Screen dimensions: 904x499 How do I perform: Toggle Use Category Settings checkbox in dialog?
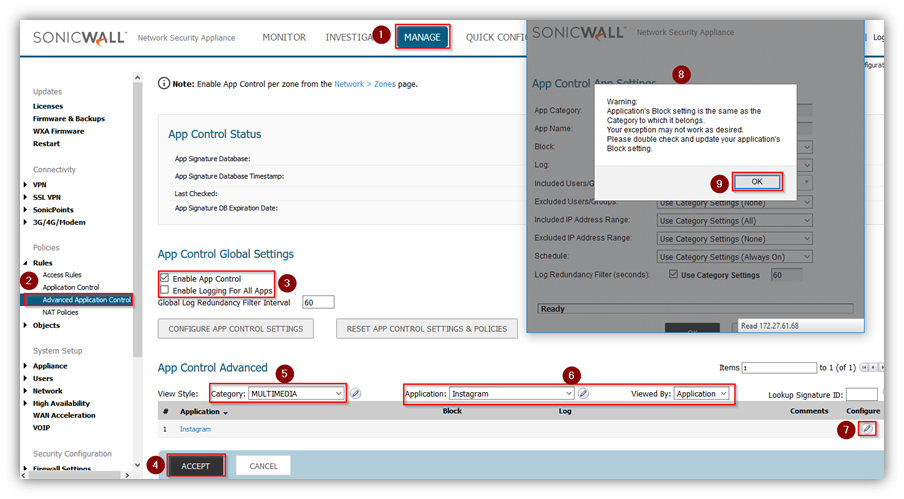pos(674,274)
